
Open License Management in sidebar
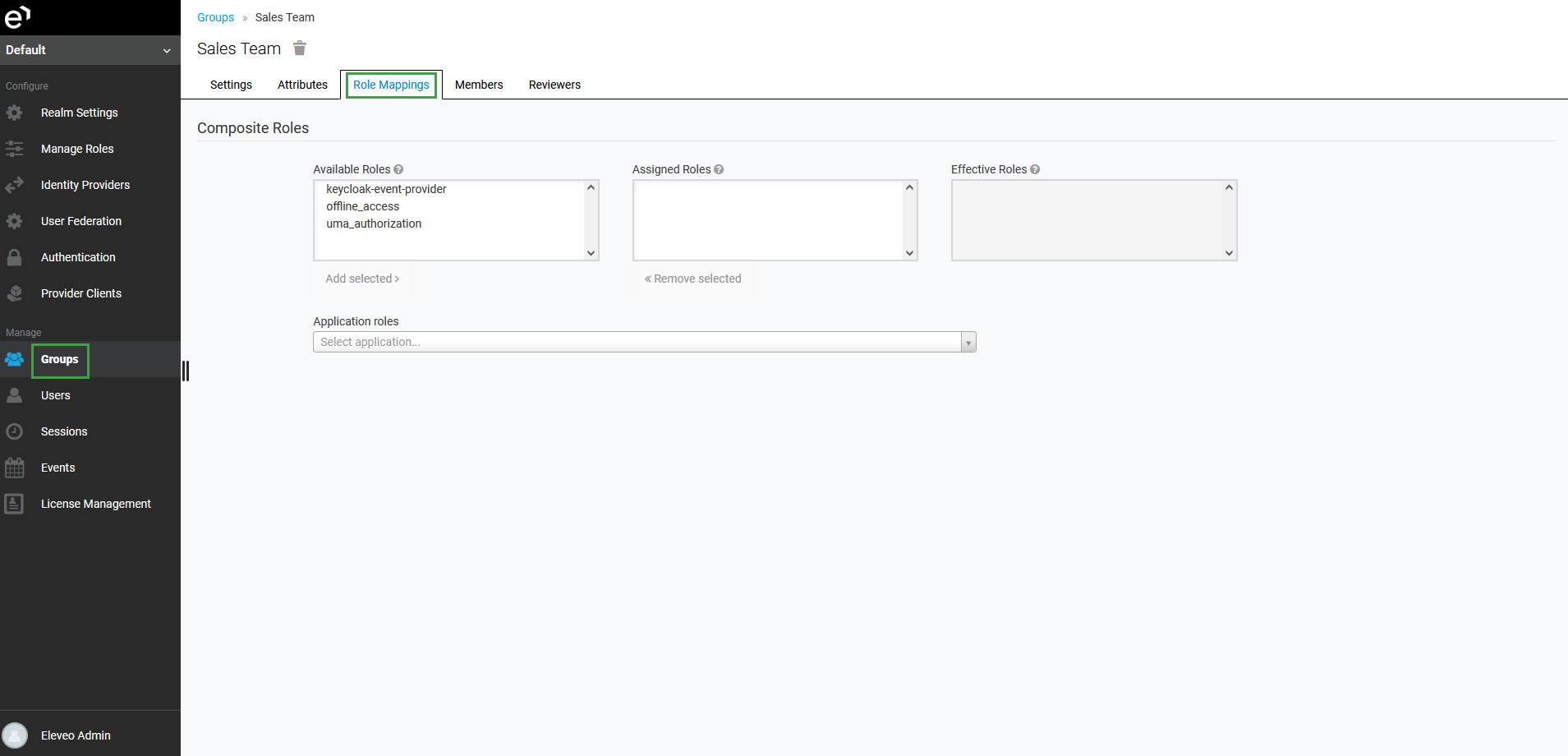[95, 504]
